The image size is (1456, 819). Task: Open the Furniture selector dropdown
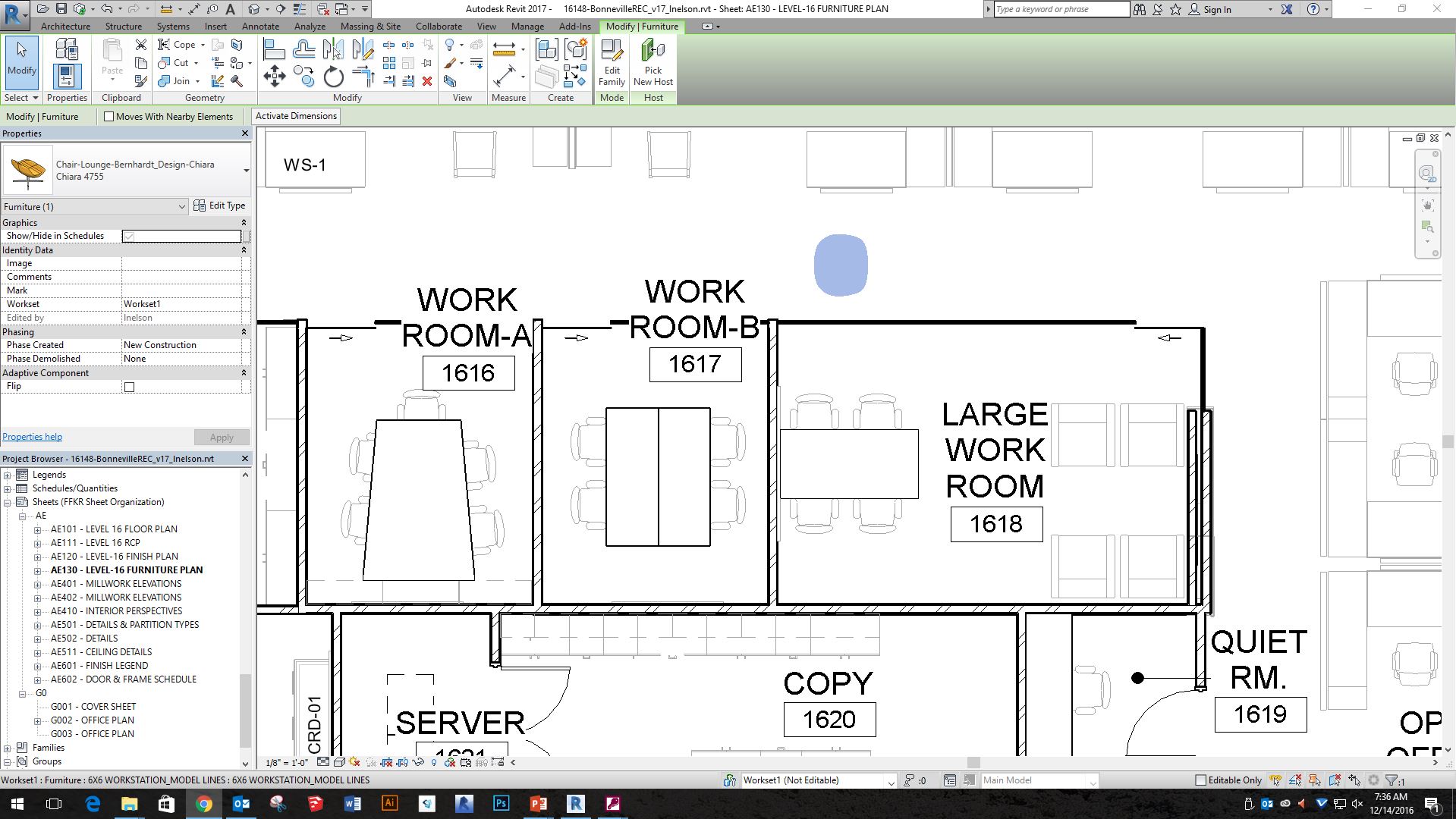[181, 206]
